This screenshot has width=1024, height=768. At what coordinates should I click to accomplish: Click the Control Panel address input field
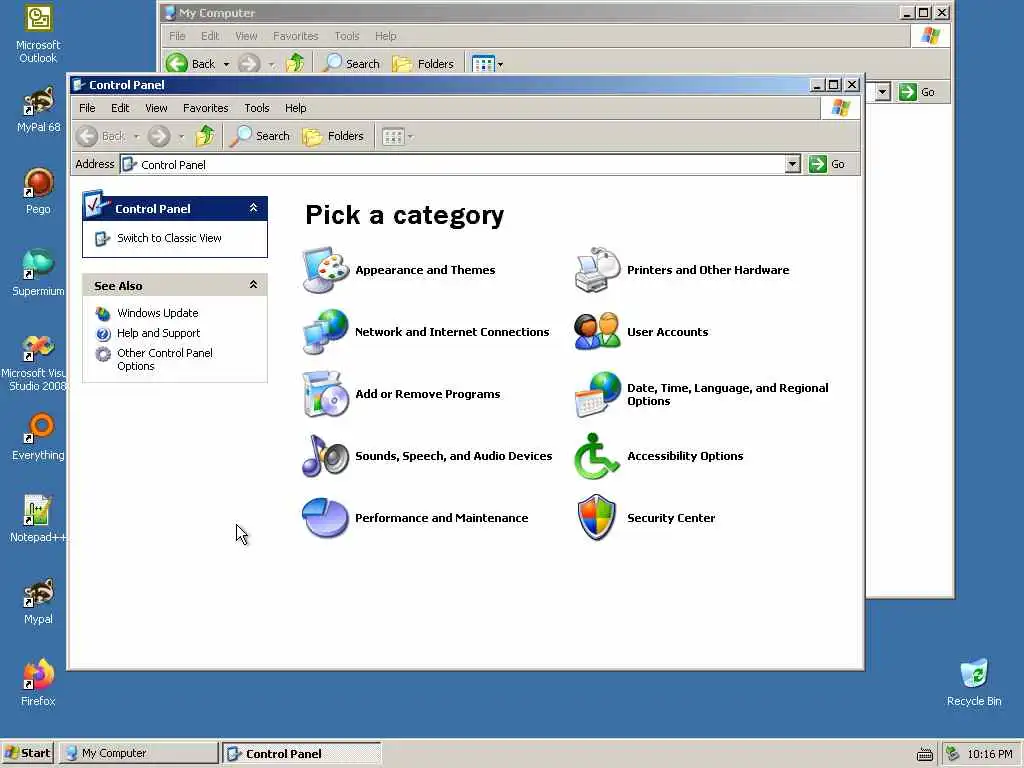click(453, 165)
